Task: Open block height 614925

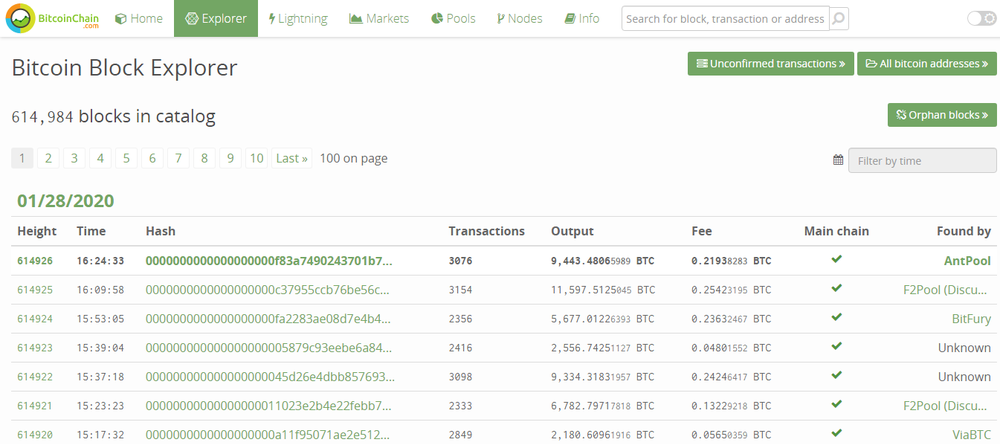Action: coord(35,290)
